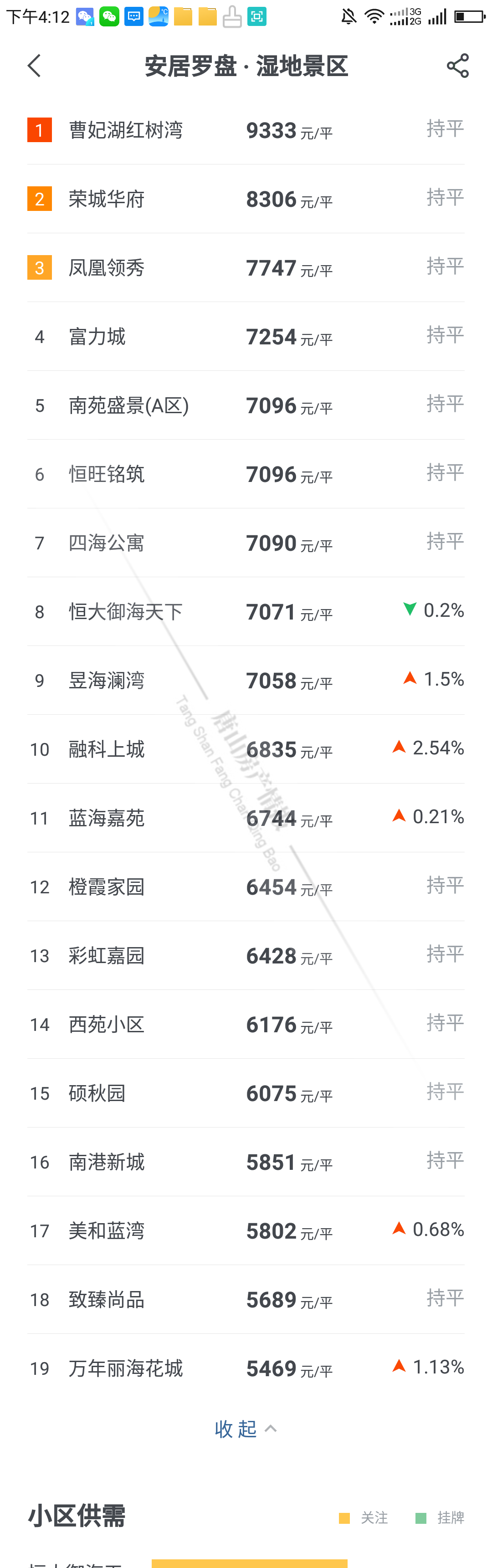Tap the share icon
492x1568 pixels.
click(457, 66)
